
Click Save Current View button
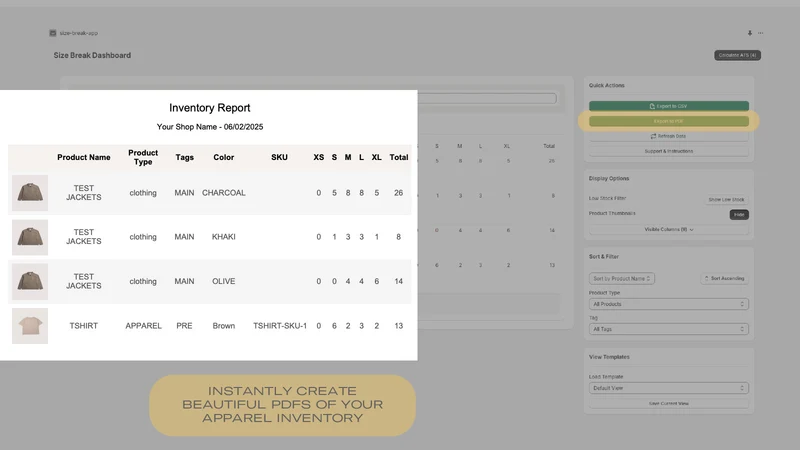pyautogui.click(x=669, y=404)
